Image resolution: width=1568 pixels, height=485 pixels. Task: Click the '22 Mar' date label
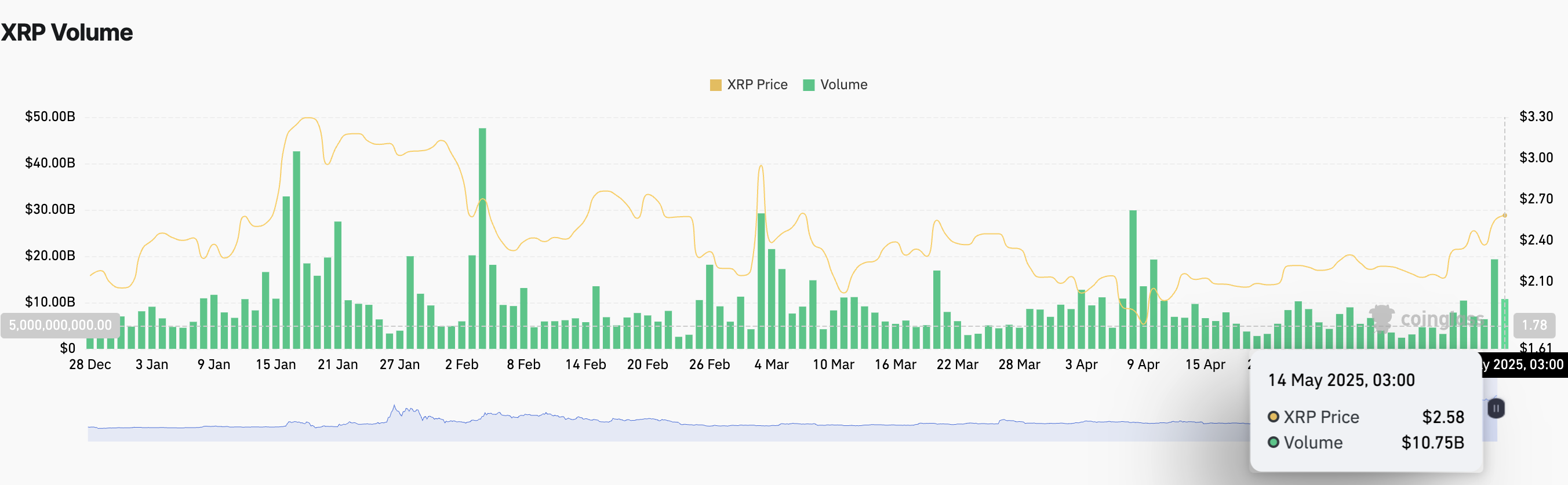click(958, 364)
